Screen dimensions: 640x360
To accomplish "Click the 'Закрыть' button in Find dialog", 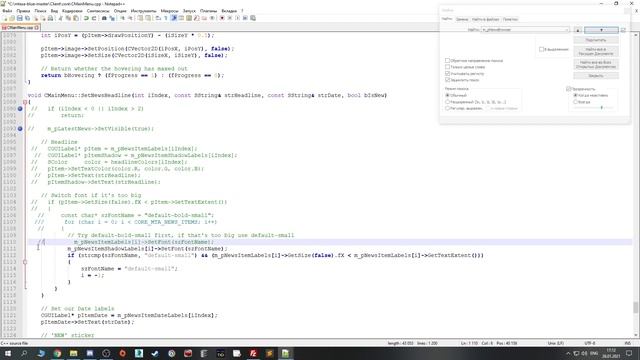I will (596, 76).
